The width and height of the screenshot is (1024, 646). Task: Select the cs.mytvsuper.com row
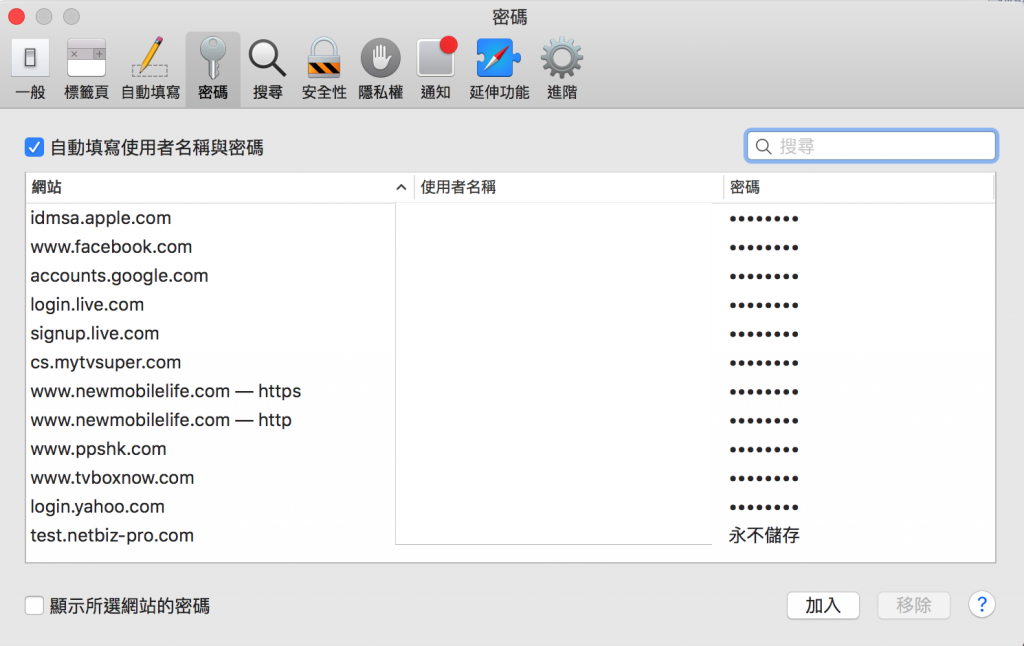pos(510,362)
